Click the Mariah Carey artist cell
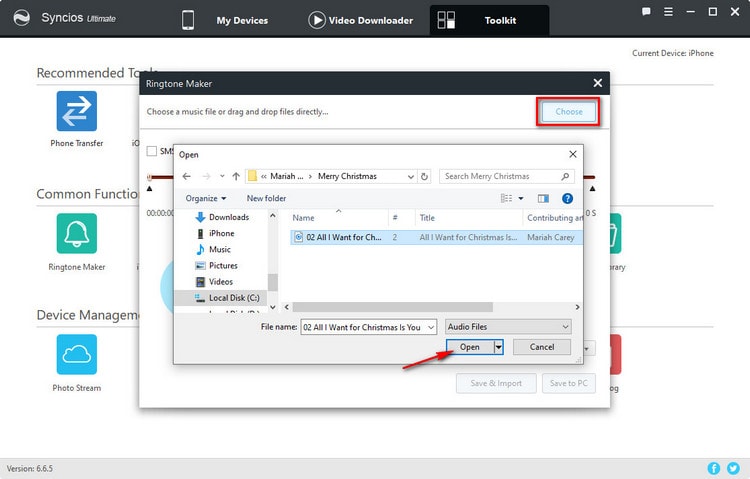The width and height of the screenshot is (750, 479). coord(551,237)
